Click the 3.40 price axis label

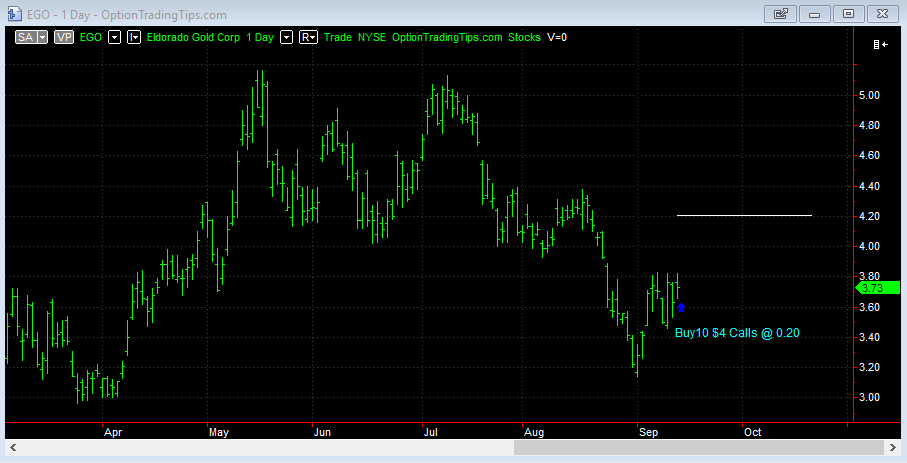(x=869, y=337)
